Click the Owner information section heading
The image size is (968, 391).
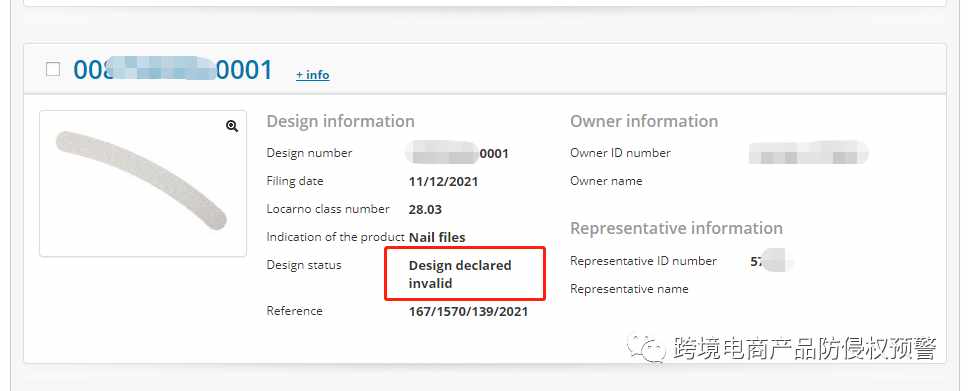pyautogui.click(x=644, y=121)
